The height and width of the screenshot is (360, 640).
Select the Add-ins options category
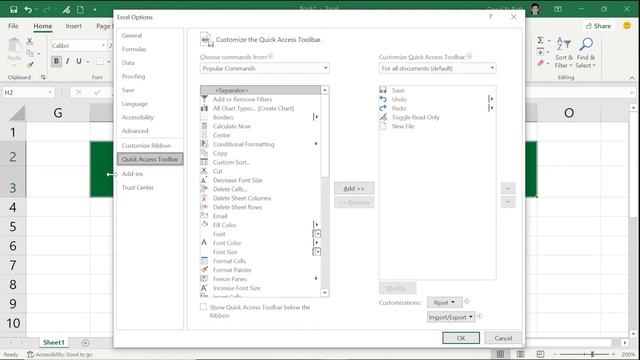click(x=150, y=173)
